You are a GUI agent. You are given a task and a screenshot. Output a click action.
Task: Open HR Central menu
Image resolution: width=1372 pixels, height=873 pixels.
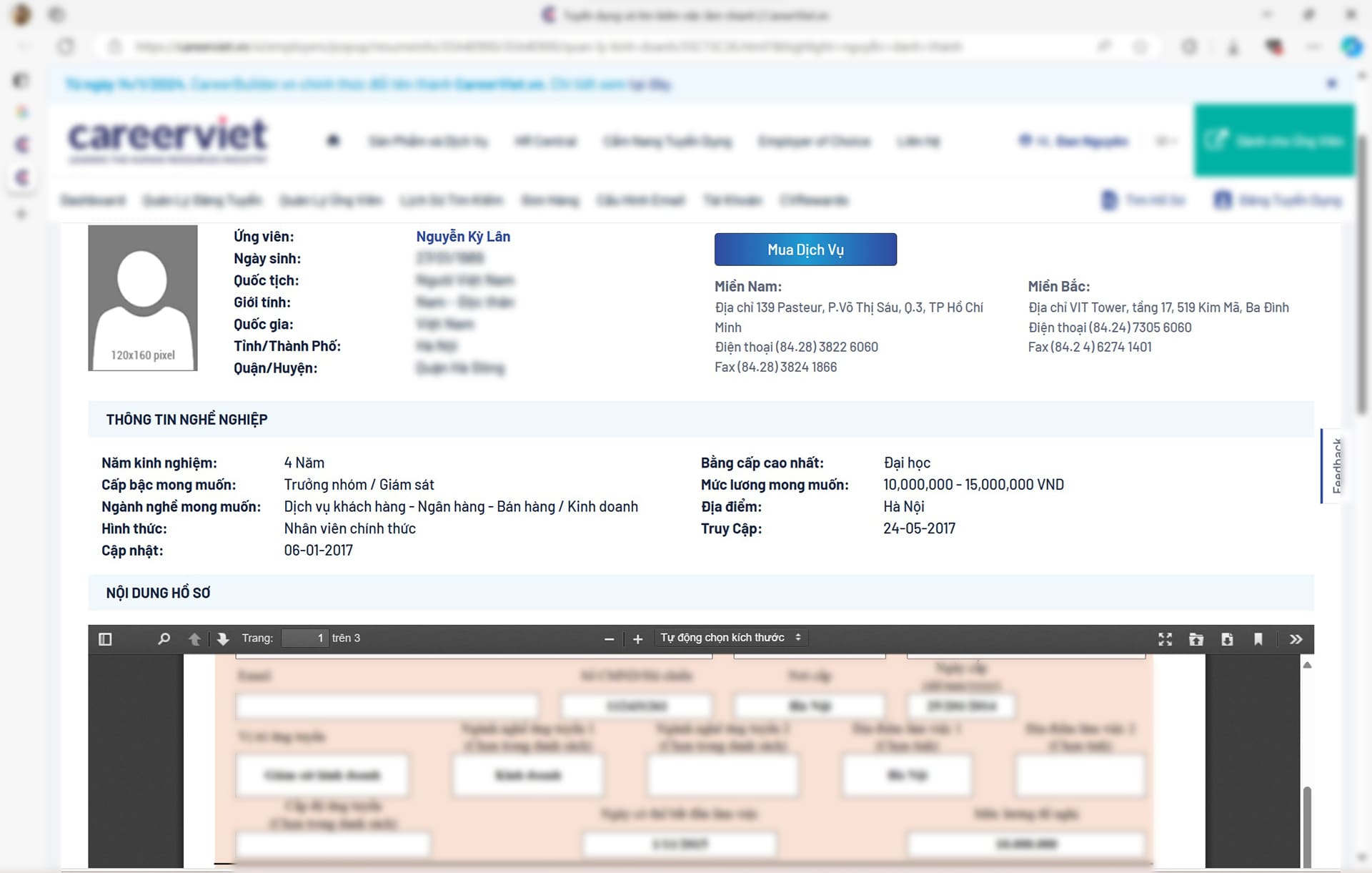coord(545,141)
